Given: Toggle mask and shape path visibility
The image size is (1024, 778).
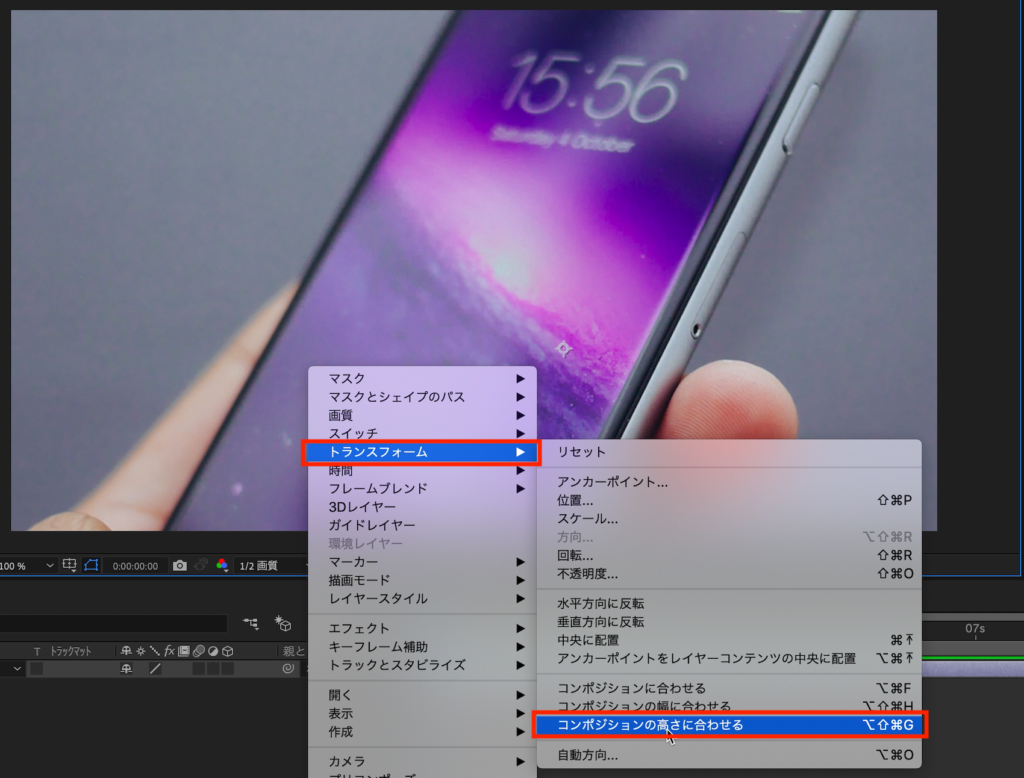Looking at the screenshot, I should tap(91, 565).
